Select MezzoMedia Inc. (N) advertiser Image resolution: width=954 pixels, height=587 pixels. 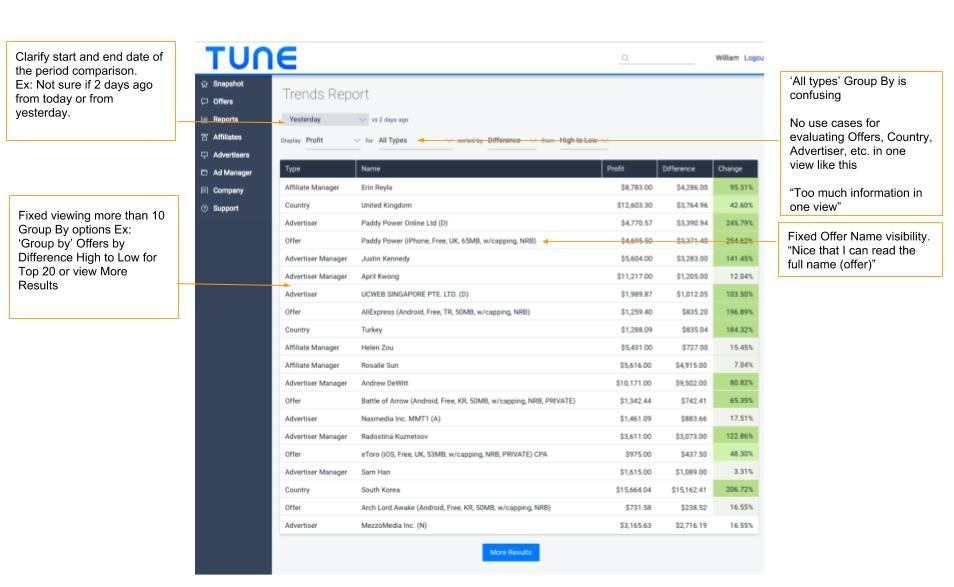coord(394,526)
